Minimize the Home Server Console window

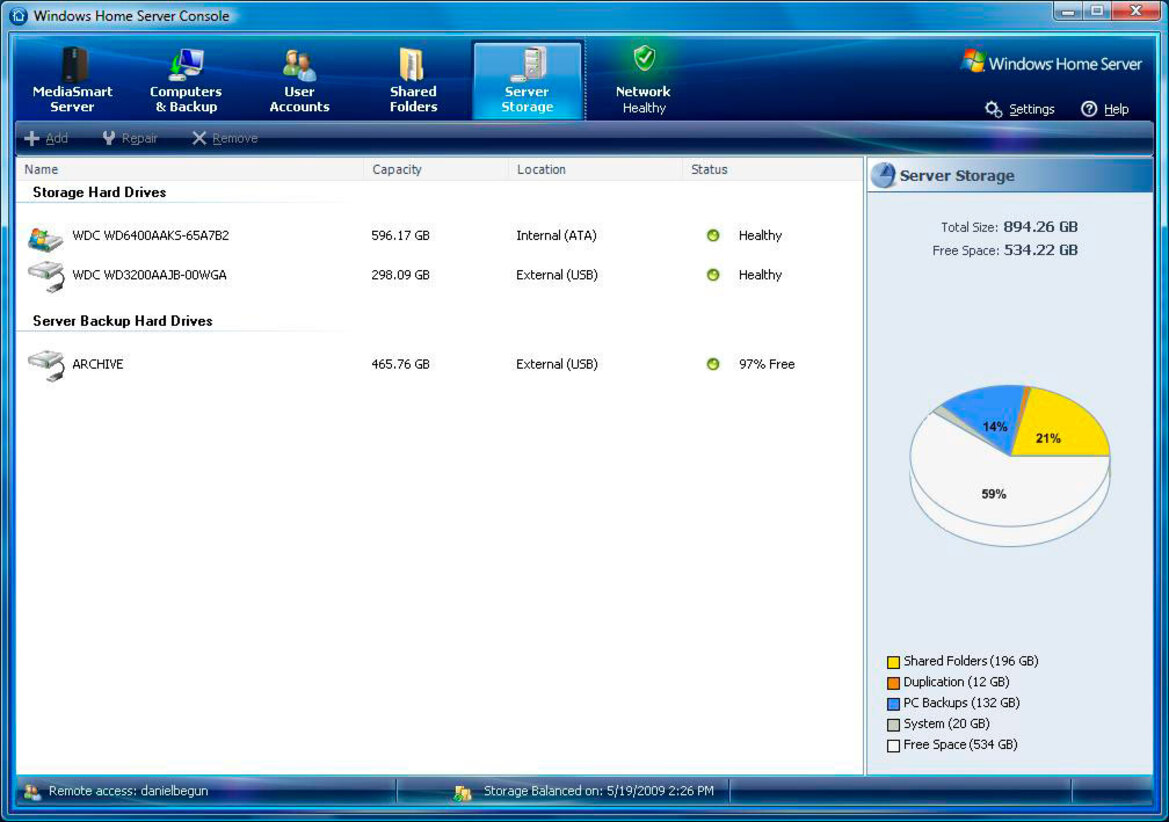pyautogui.click(x=1068, y=11)
